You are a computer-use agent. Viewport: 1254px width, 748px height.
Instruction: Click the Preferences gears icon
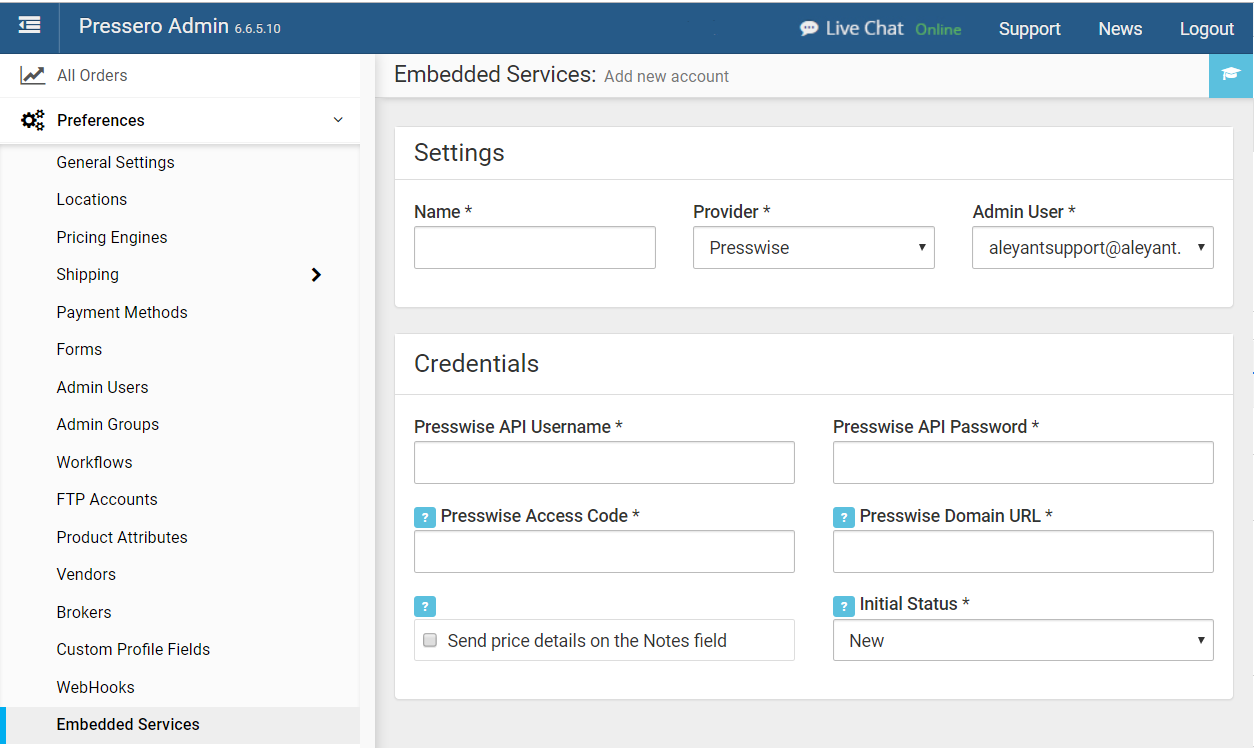coord(33,120)
